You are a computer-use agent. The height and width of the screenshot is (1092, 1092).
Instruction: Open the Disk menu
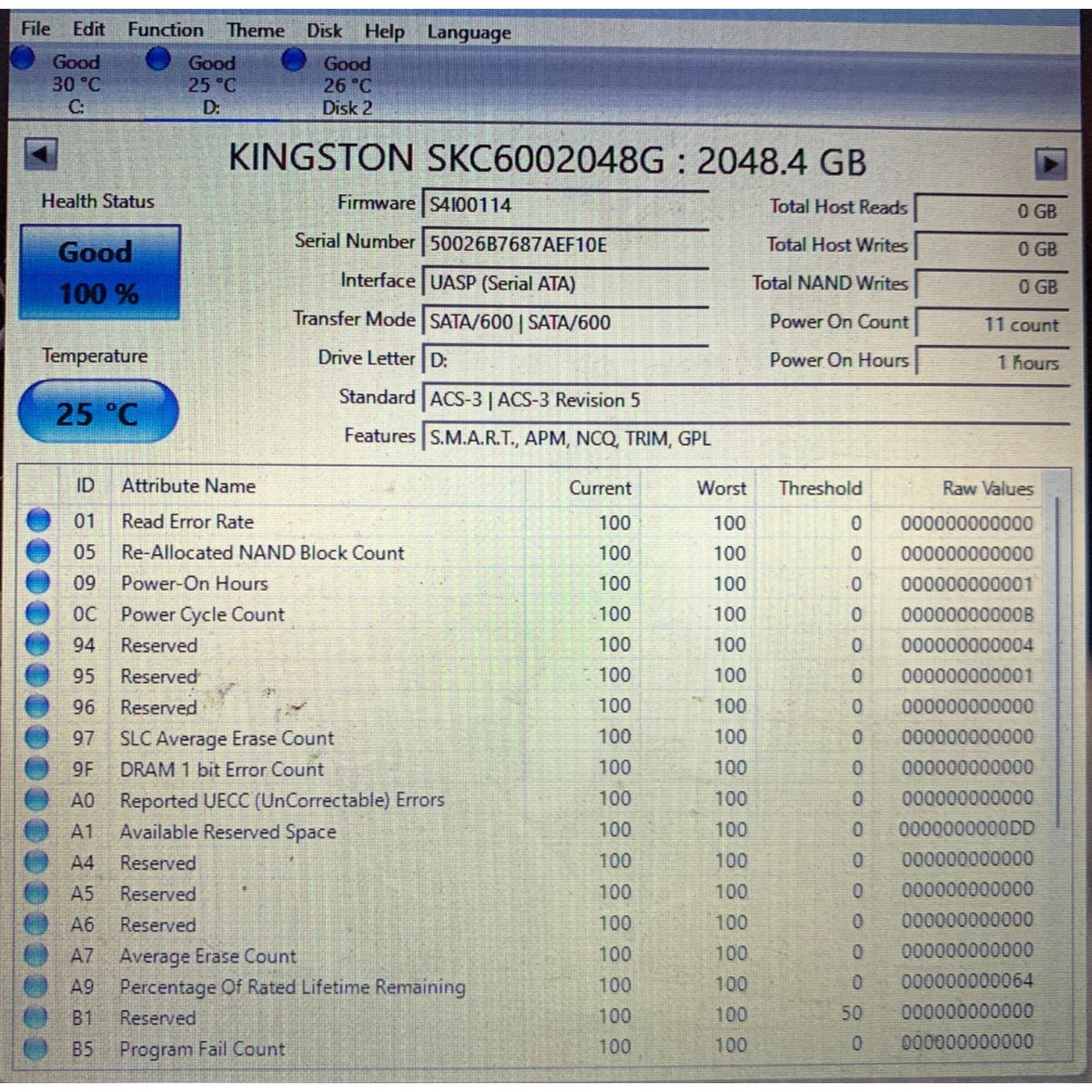(324, 30)
